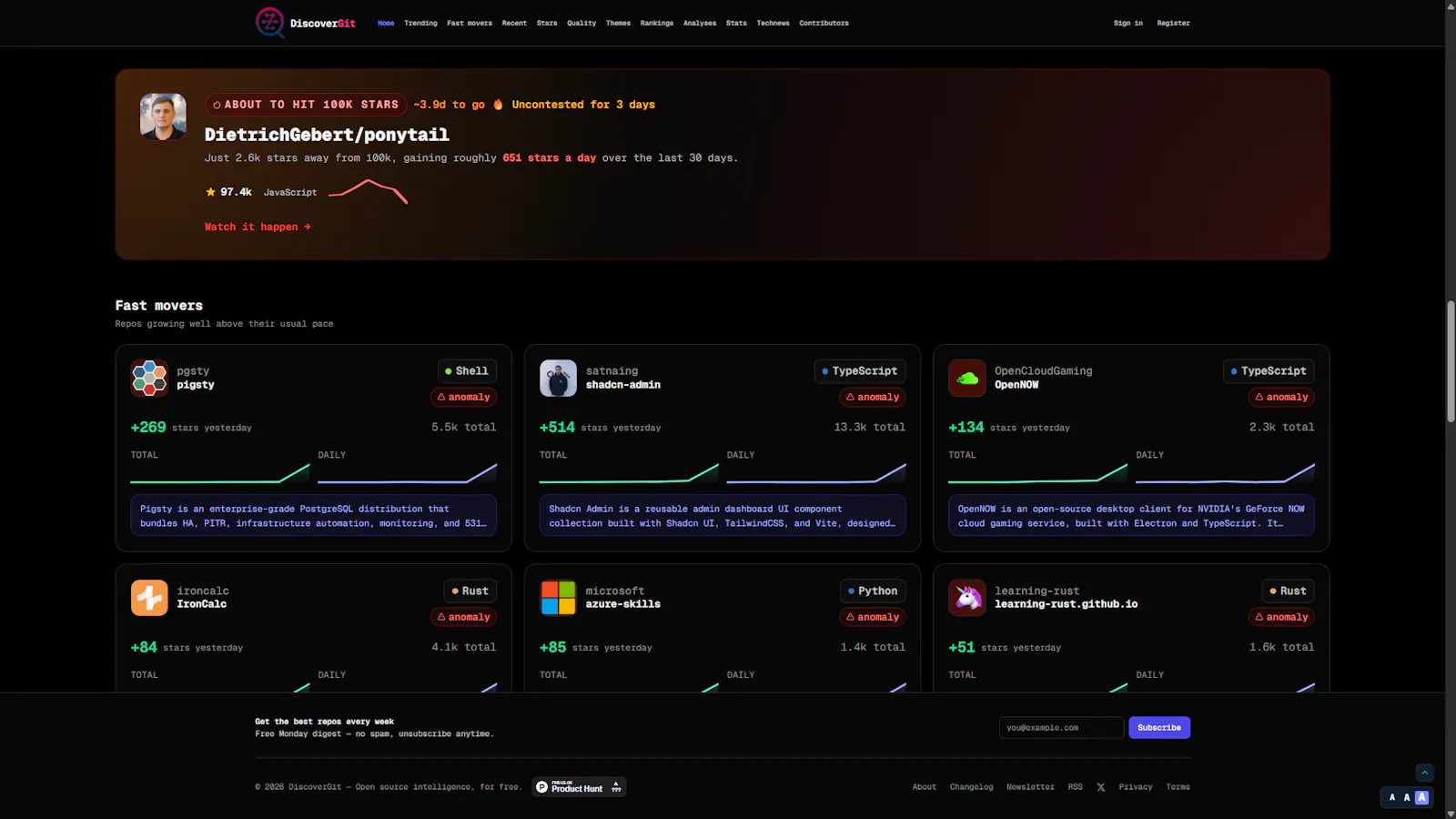Screen dimensions: 1456x819
Task: Select the smallest font size A
Action: click(1392, 797)
